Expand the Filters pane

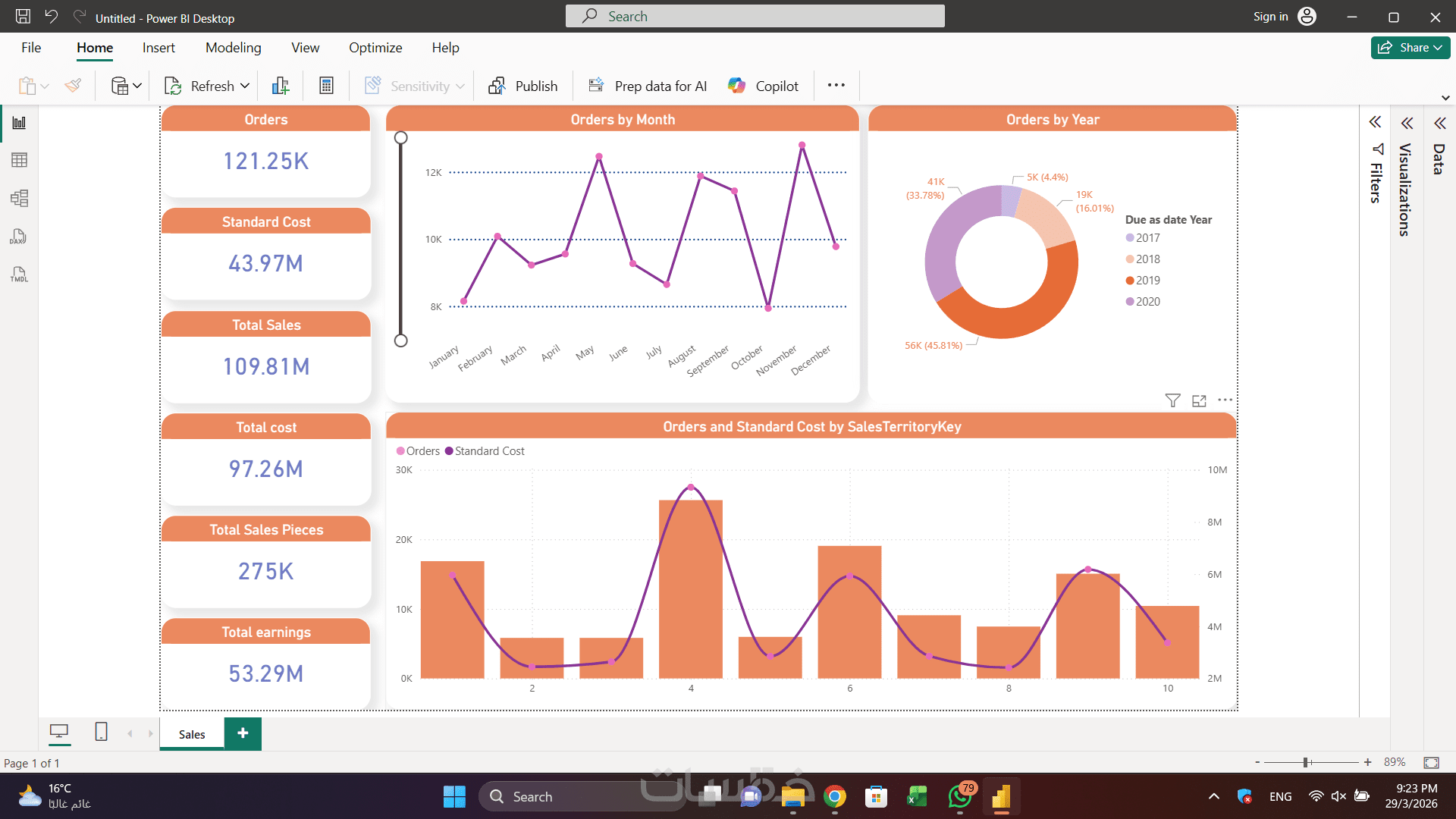tap(1375, 122)
